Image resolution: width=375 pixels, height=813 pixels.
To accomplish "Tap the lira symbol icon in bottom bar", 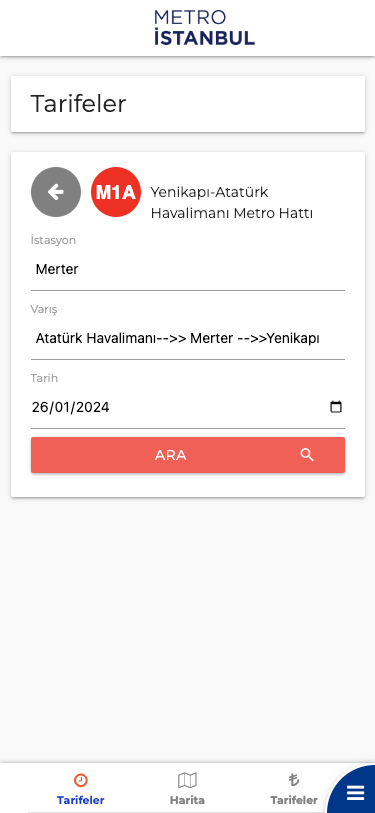I will pos(294,780).
